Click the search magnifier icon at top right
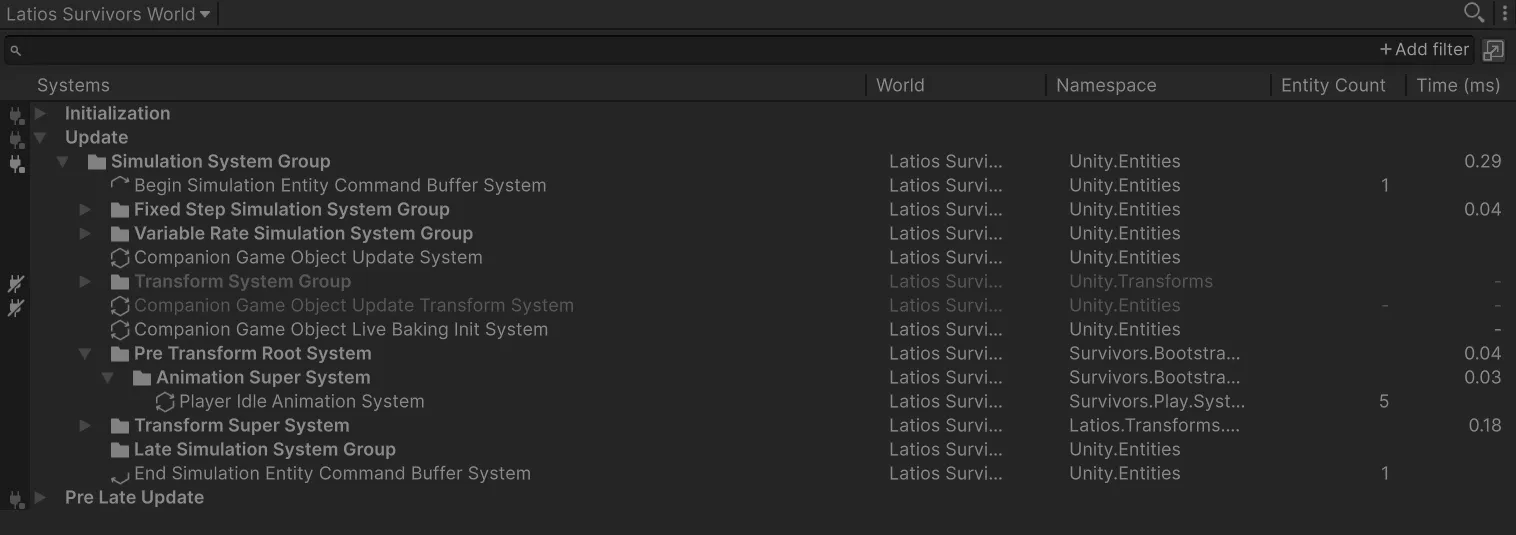The width and height of the screenshot is (1516, 535). click(1473, 13)
